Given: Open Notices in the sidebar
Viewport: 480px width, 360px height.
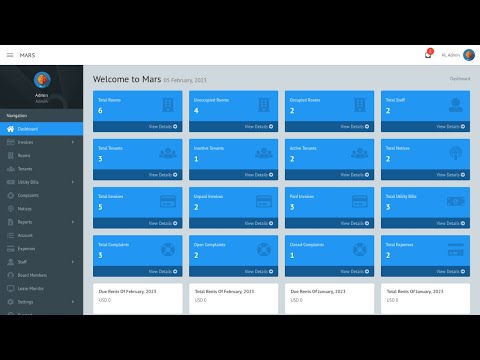Looking at the screenshot, I should pyautogui.click(x=41, y=209).
